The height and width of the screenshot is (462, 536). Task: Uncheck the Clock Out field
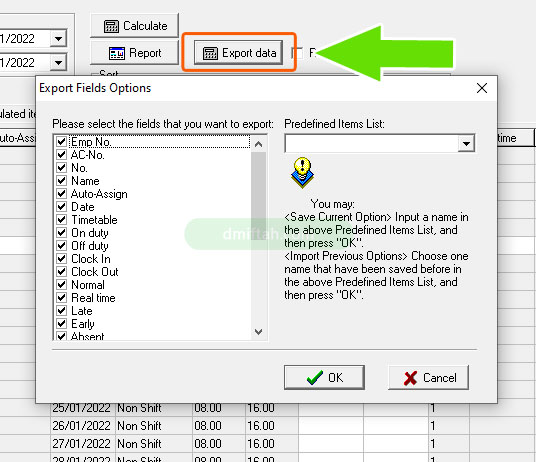(62, 271)
